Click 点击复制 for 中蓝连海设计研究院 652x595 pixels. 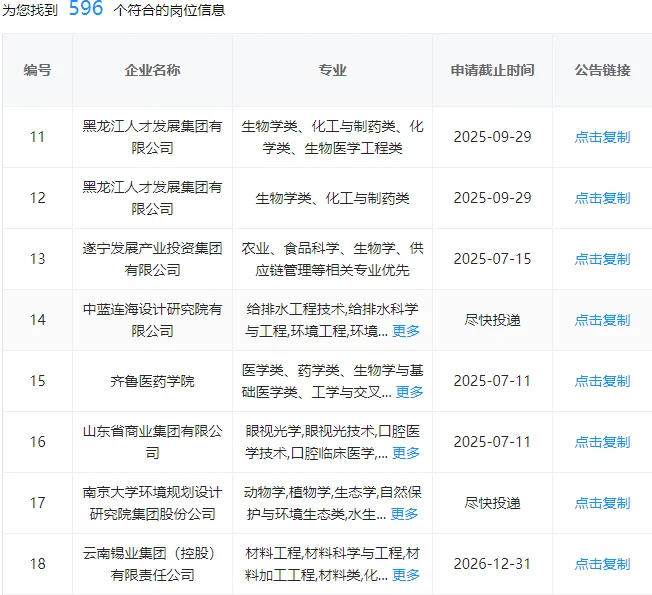click(x=602, y=320)
